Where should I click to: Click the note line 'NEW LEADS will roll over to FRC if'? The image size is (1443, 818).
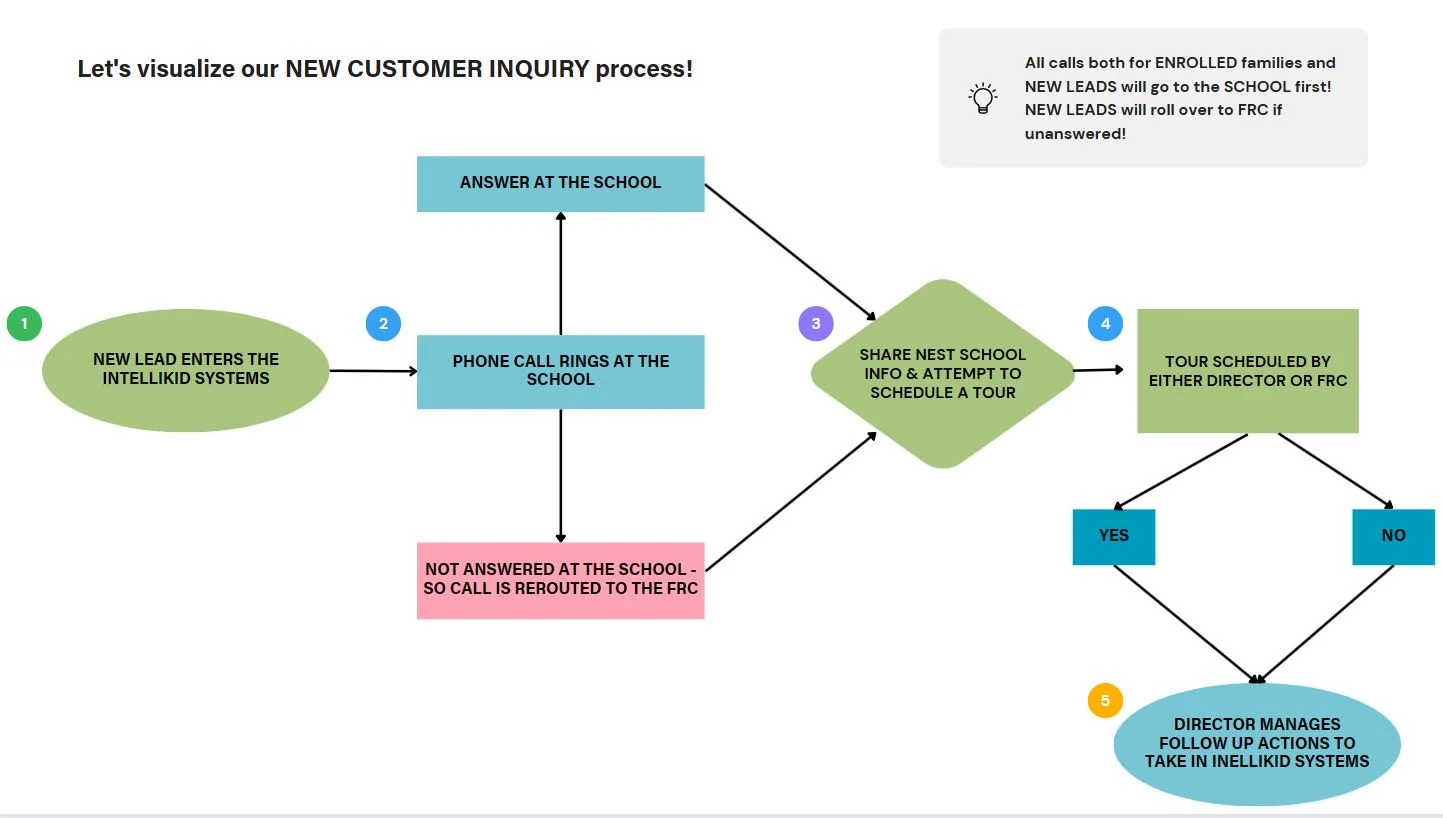point(1153,109)
